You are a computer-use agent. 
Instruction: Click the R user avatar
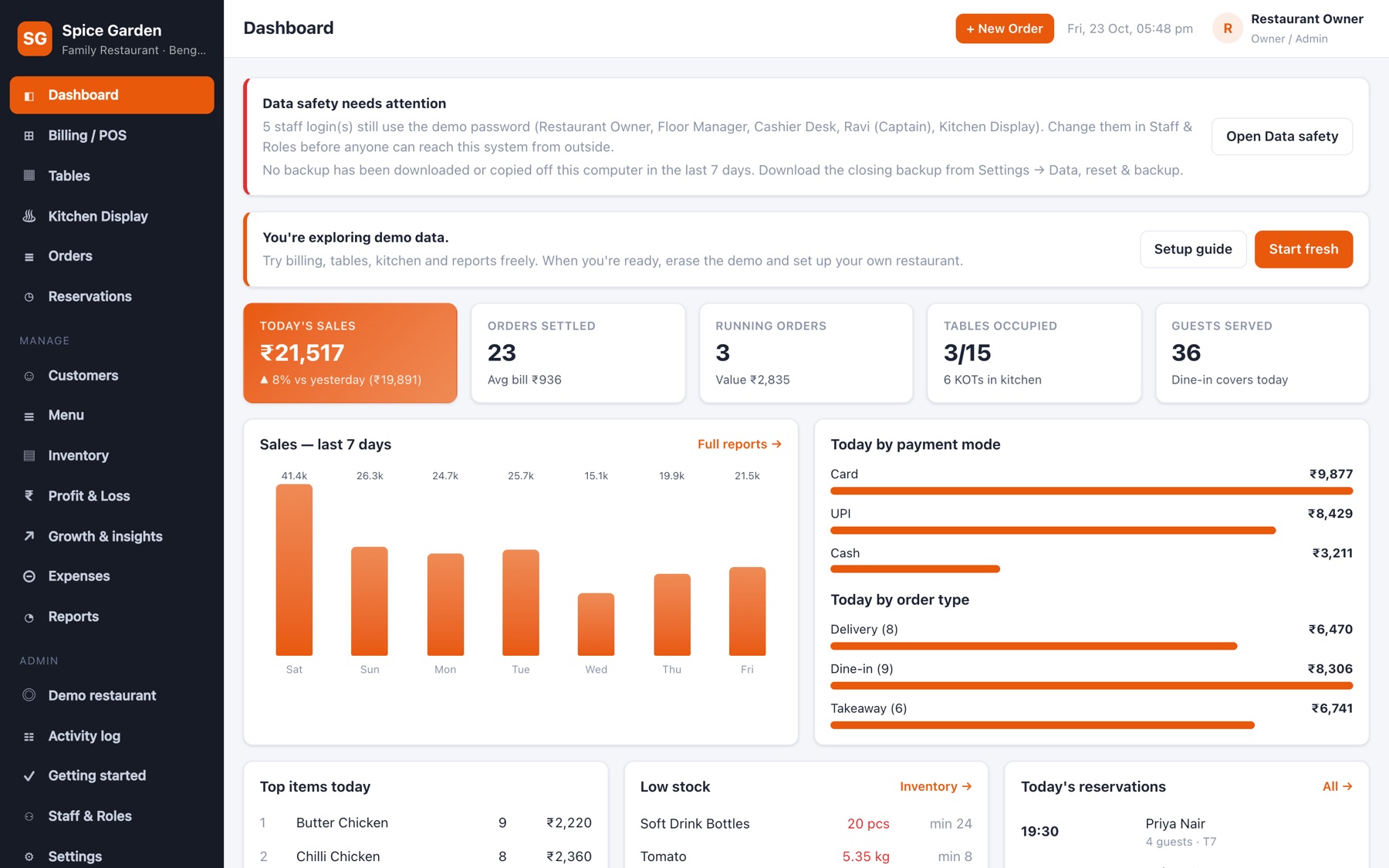point(1227,29)
